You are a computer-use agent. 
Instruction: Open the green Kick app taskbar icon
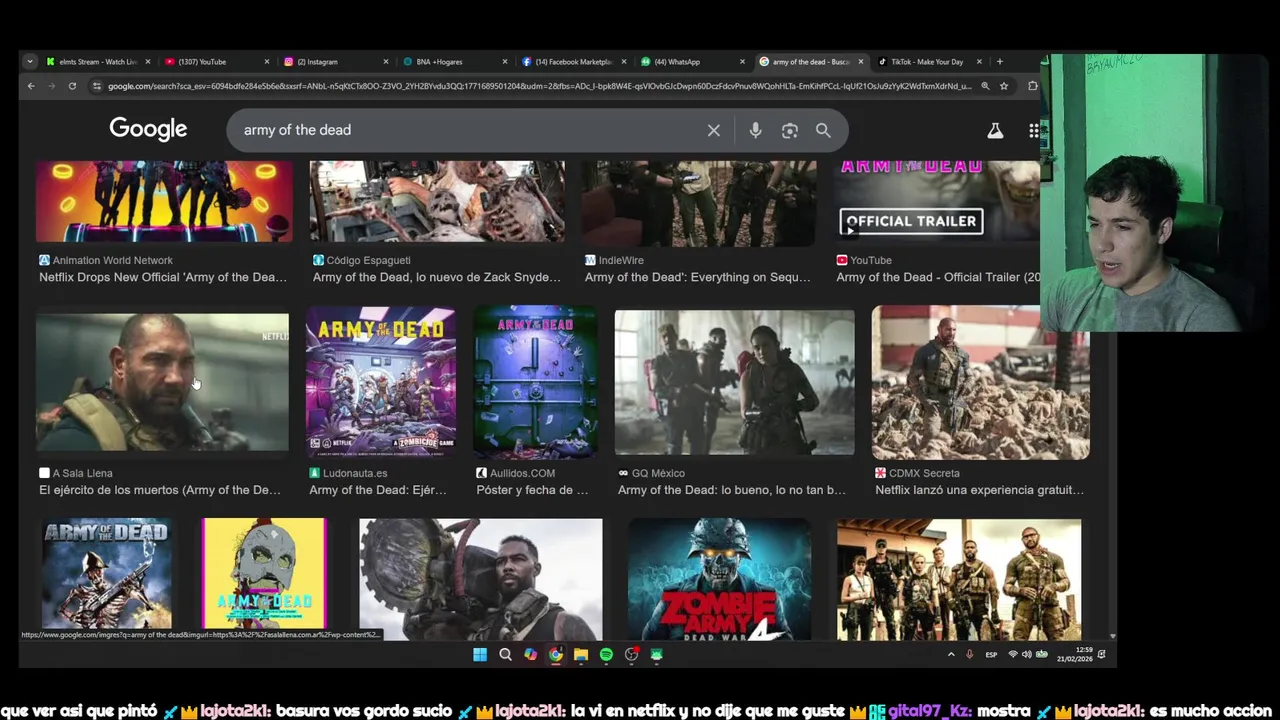(656, 655)
